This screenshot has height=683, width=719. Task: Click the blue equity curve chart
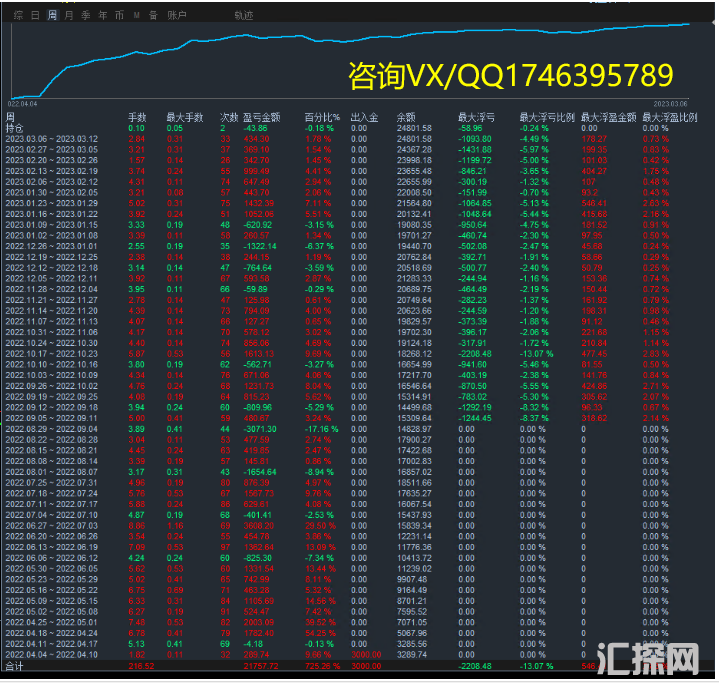coord(350,55)
